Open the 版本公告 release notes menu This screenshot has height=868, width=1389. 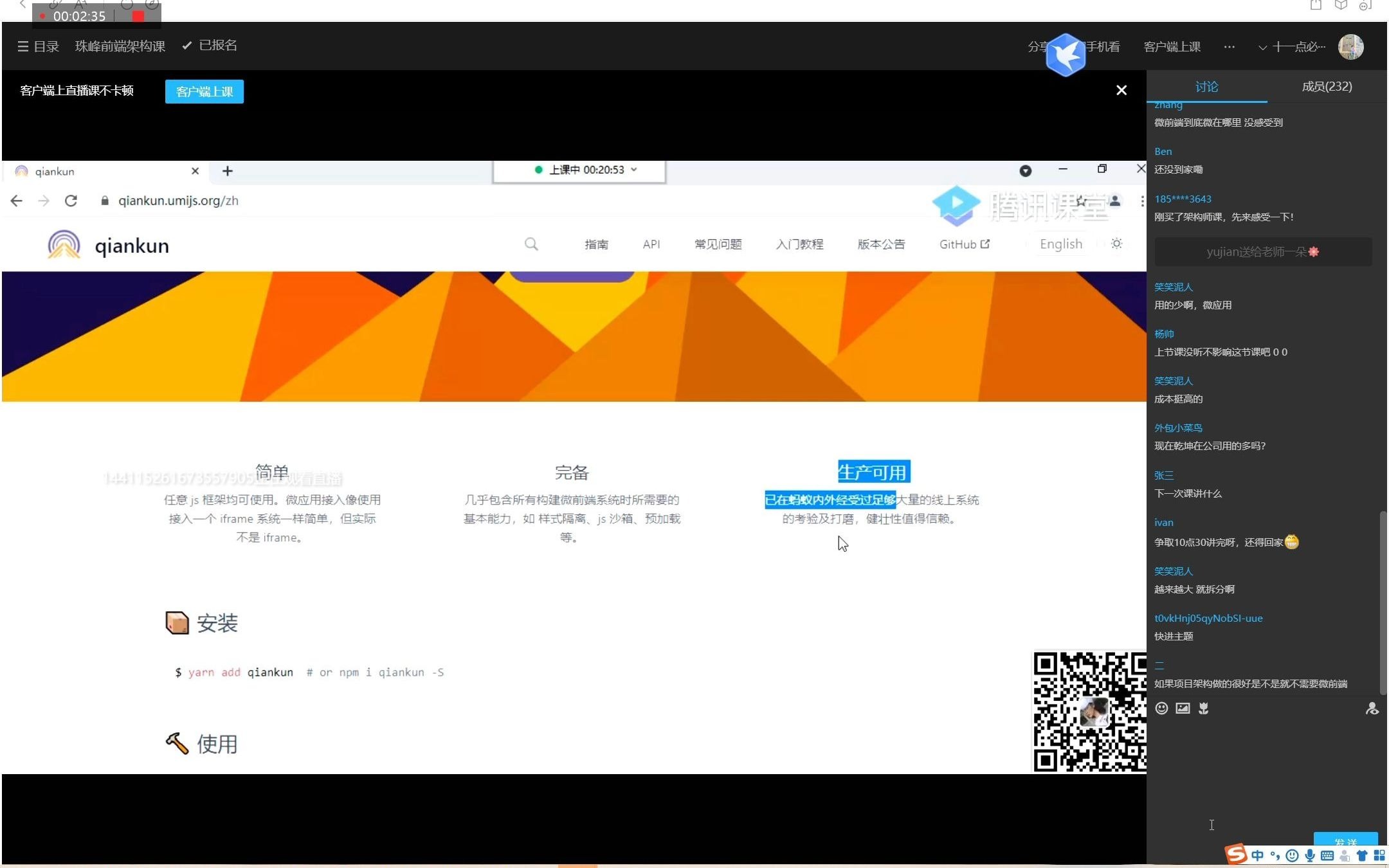(881, 244)
